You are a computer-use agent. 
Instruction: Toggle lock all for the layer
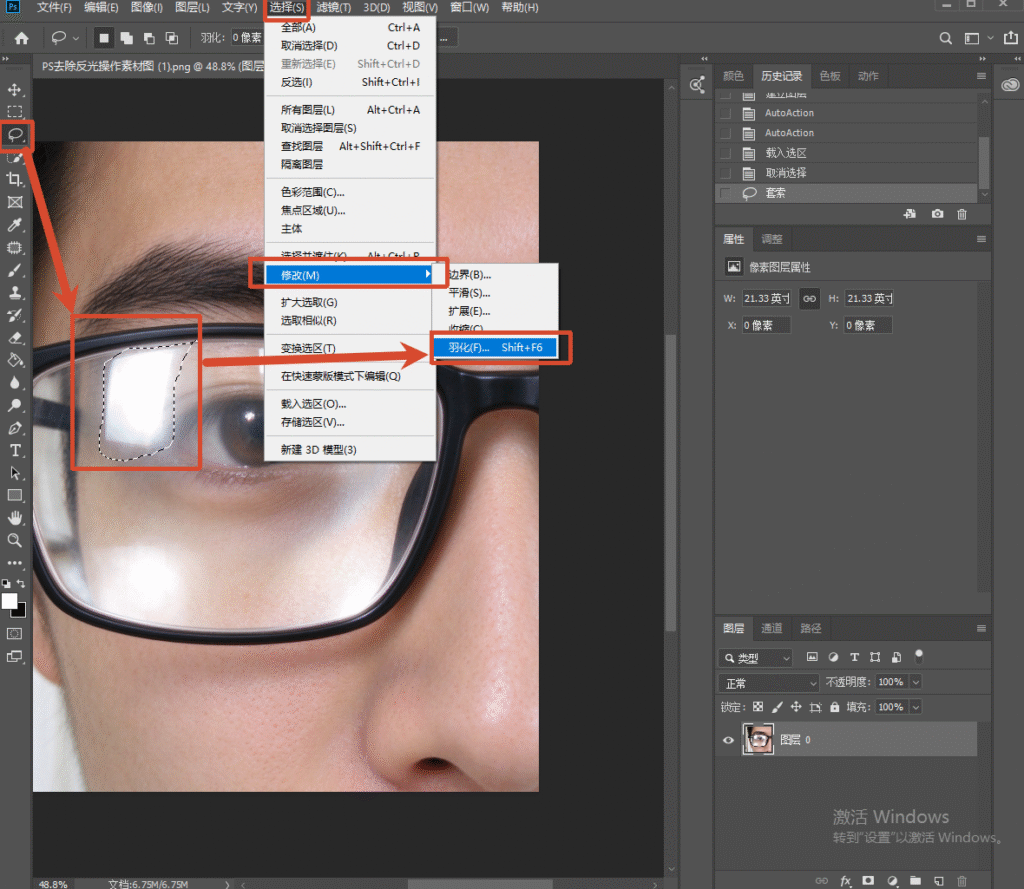(x=835, y=707)
